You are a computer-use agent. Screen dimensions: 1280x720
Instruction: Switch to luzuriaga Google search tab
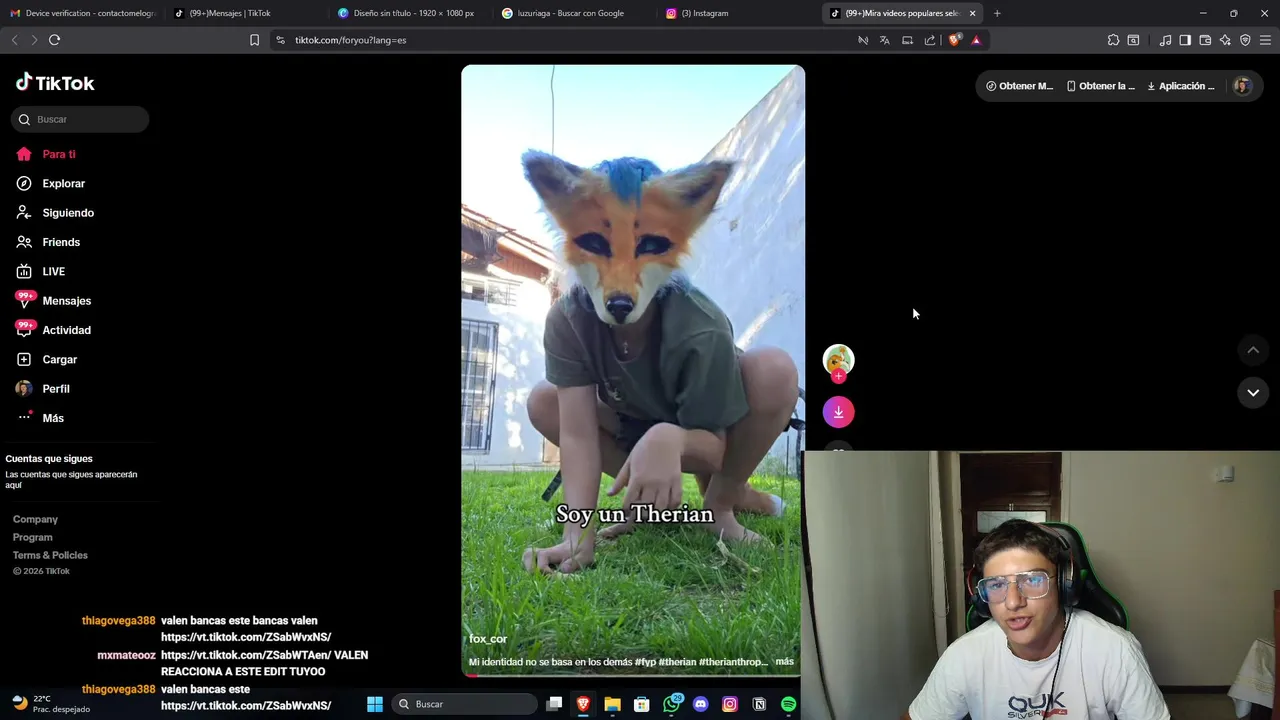click(x=570, y=13)
